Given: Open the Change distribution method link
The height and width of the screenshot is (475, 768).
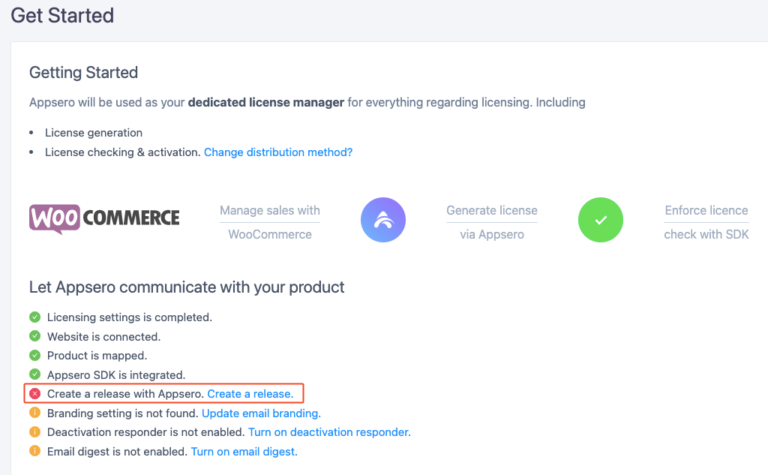Looking at the screenshot, I should tap(278, 152).
